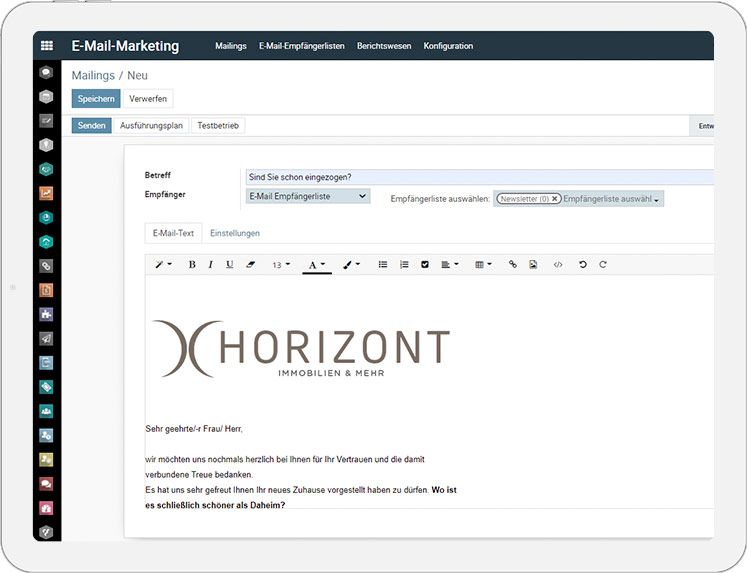Screen dimensions: 747x573
Task: Open the dark red chat bubbles sidebar app
Action: 46,484
